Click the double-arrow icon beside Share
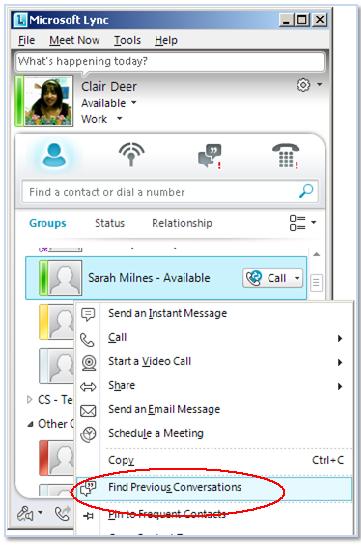Screen dimensions: 361x547 point(88,387)
